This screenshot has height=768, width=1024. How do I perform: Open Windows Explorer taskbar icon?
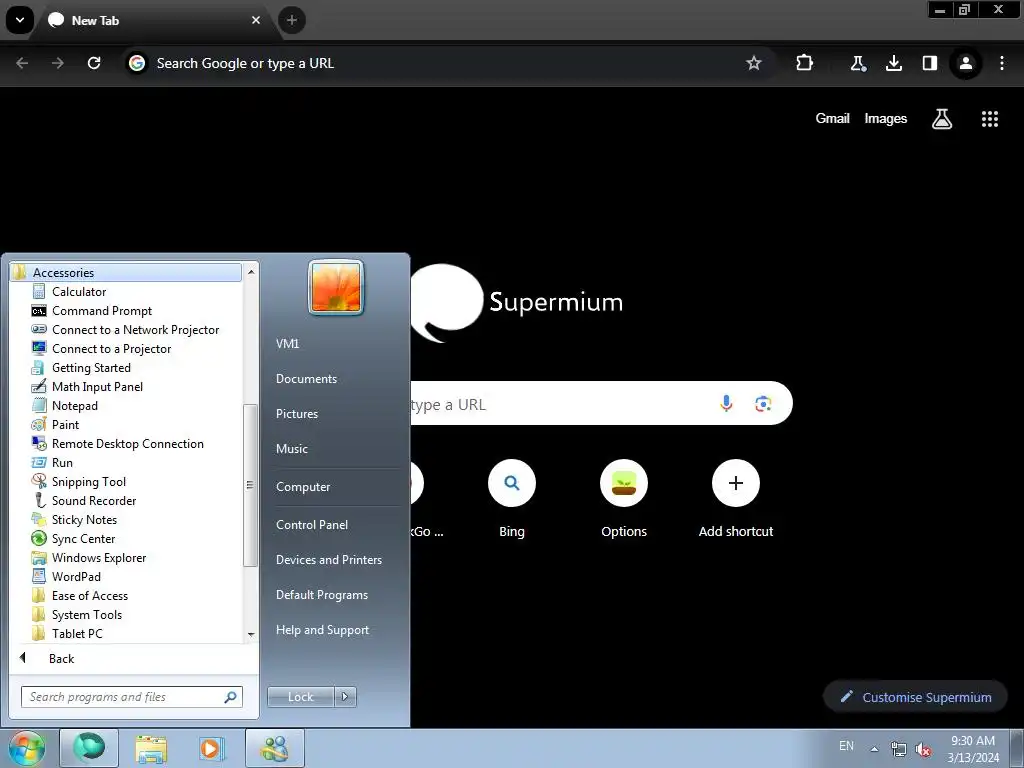click(151, 748)
